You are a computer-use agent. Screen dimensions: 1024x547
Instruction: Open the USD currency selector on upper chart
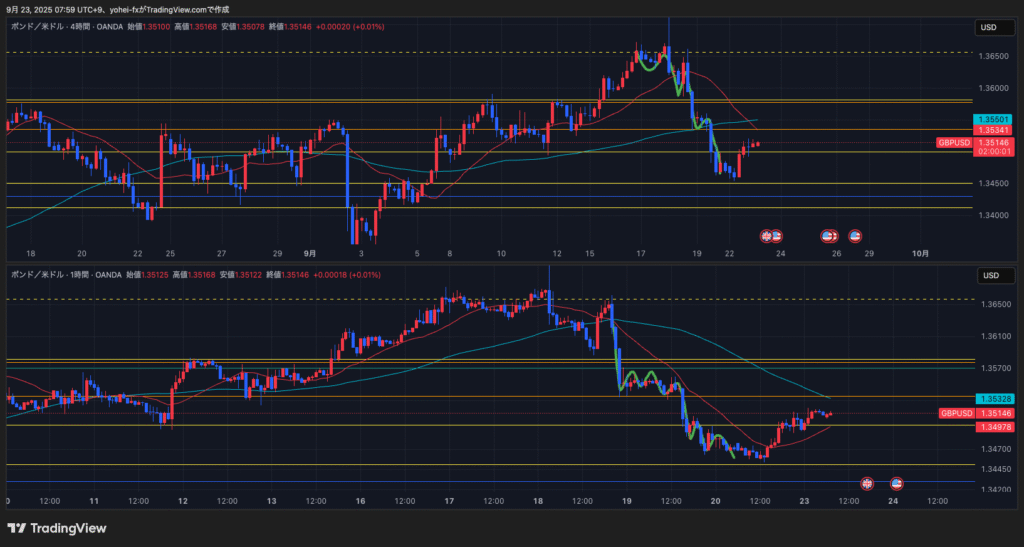(989, 27)
